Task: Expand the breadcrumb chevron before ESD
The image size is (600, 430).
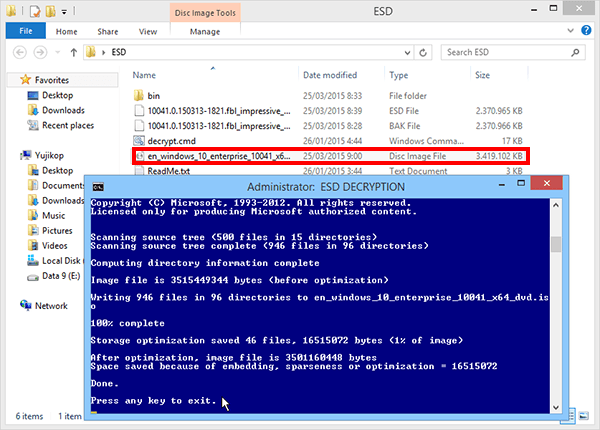Action: tap(103, 52)
